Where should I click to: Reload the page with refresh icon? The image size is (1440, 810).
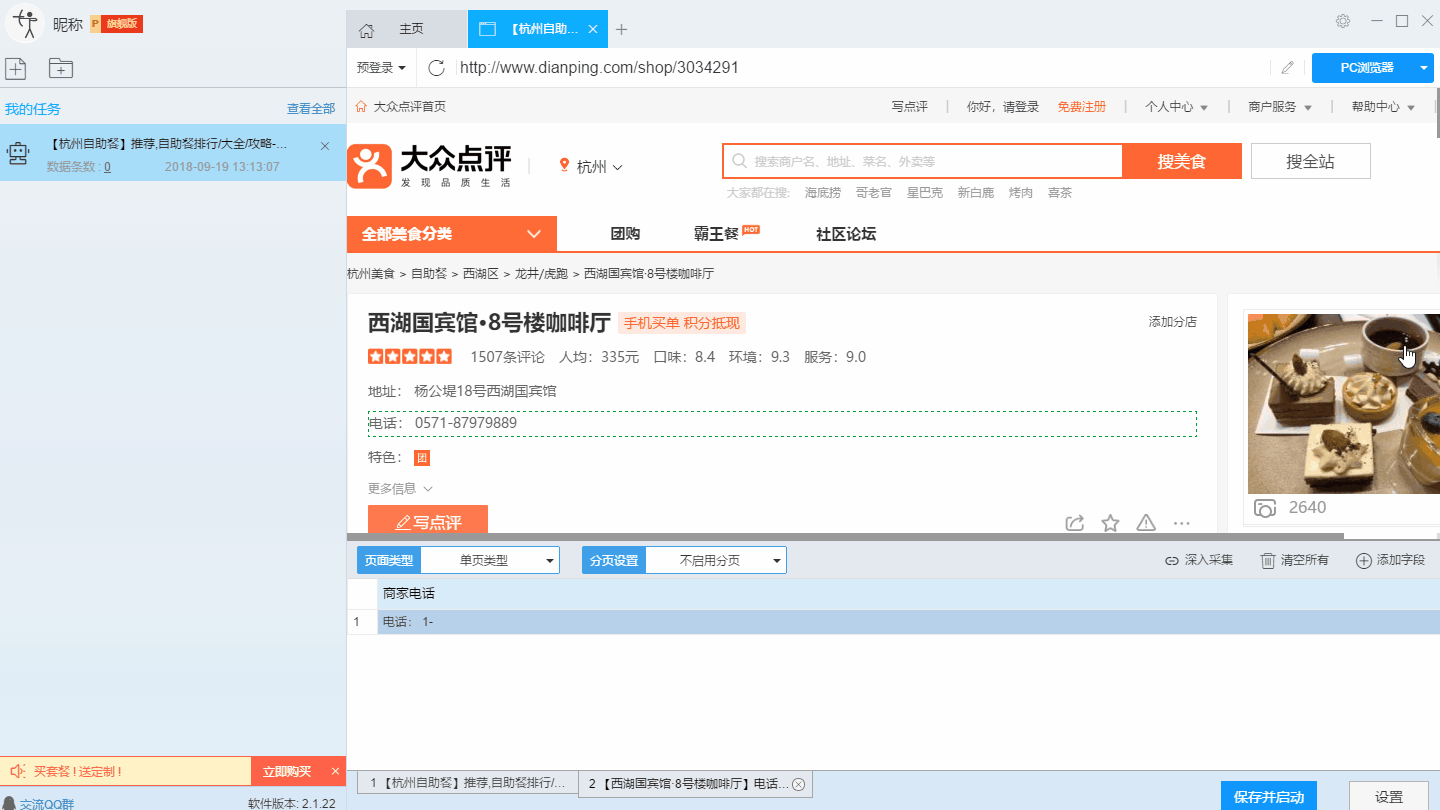pos(436,68)
